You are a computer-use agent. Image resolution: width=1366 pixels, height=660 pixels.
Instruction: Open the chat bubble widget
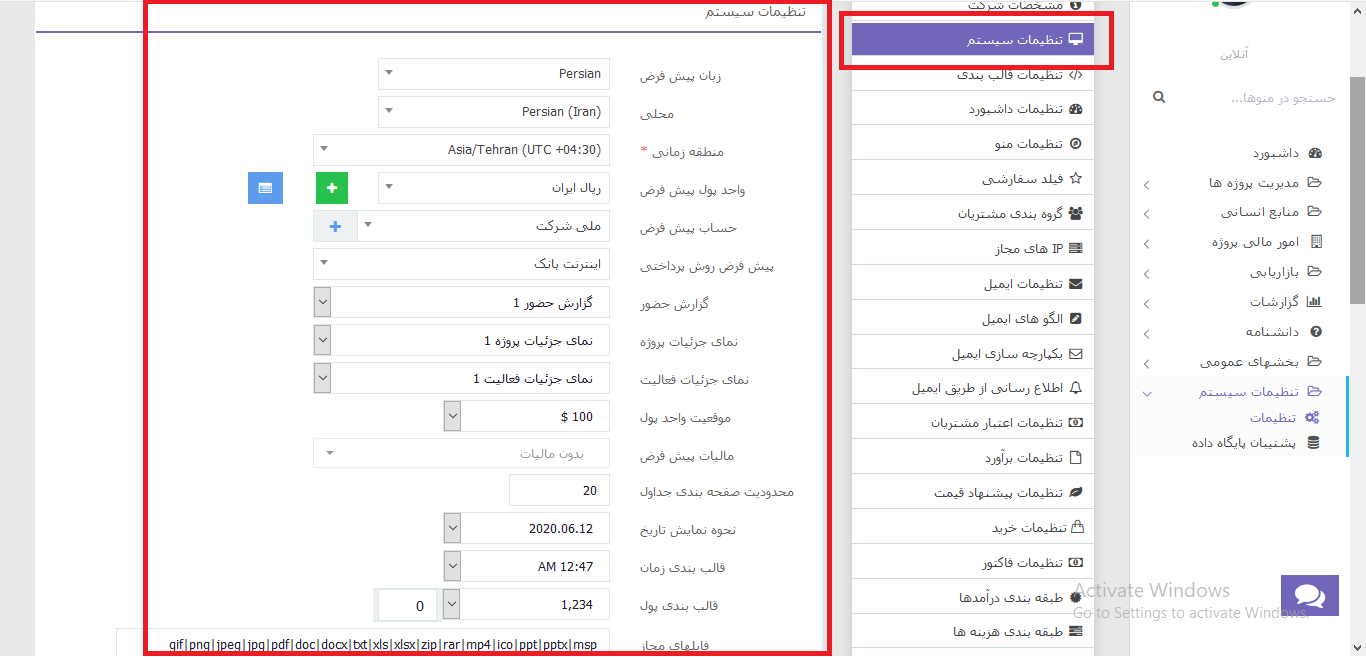[x=1310, y=596]
